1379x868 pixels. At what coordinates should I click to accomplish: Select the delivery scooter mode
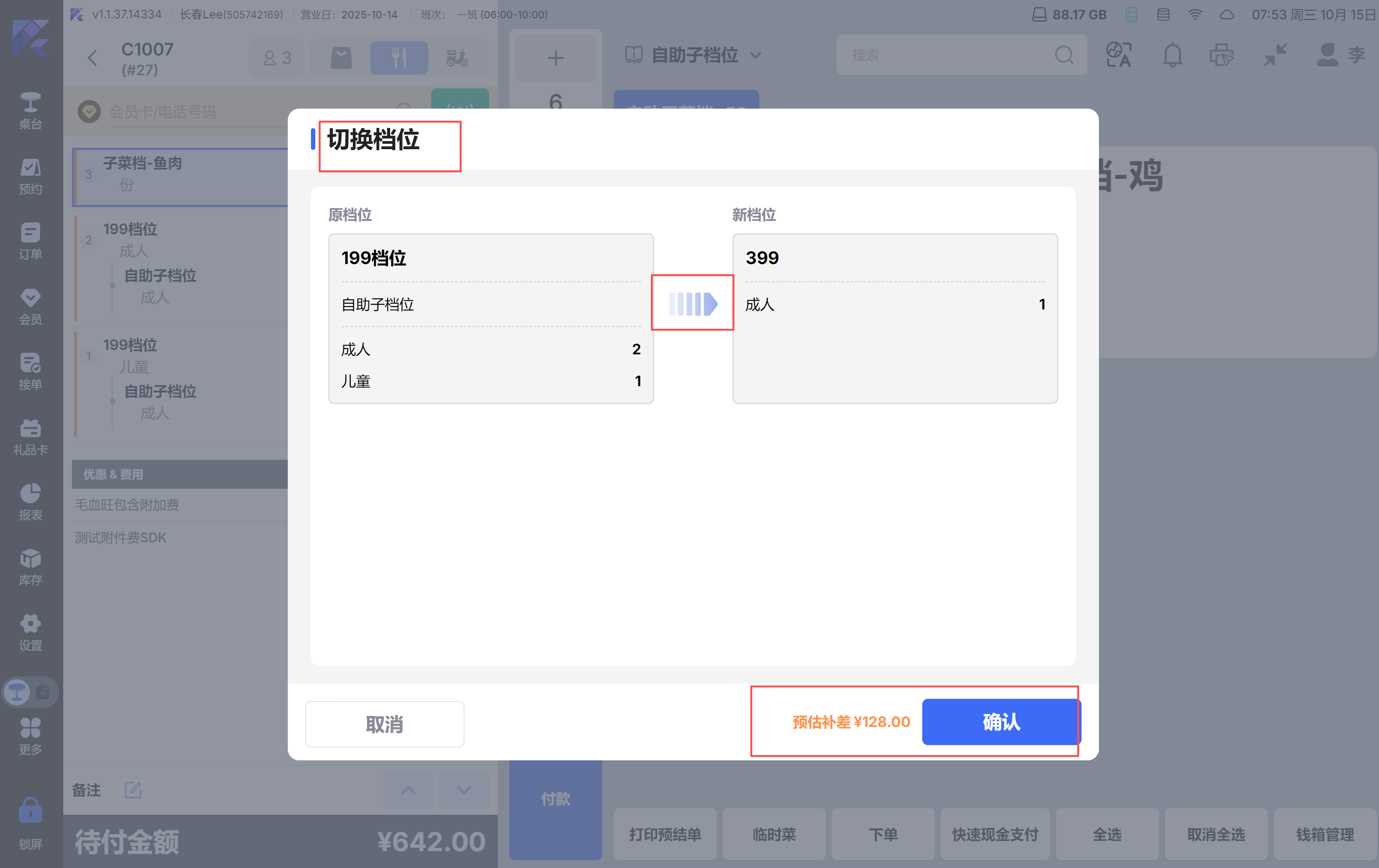457,57
